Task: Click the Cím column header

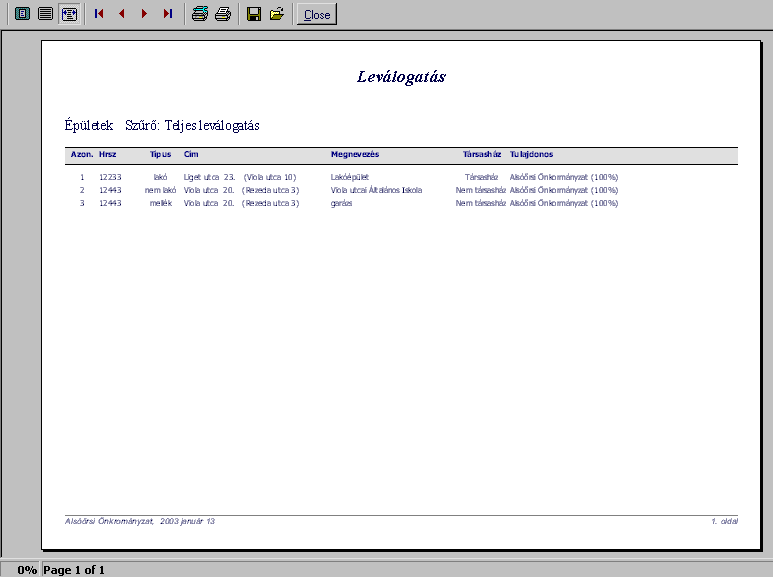Action: (x=191, y=154)
